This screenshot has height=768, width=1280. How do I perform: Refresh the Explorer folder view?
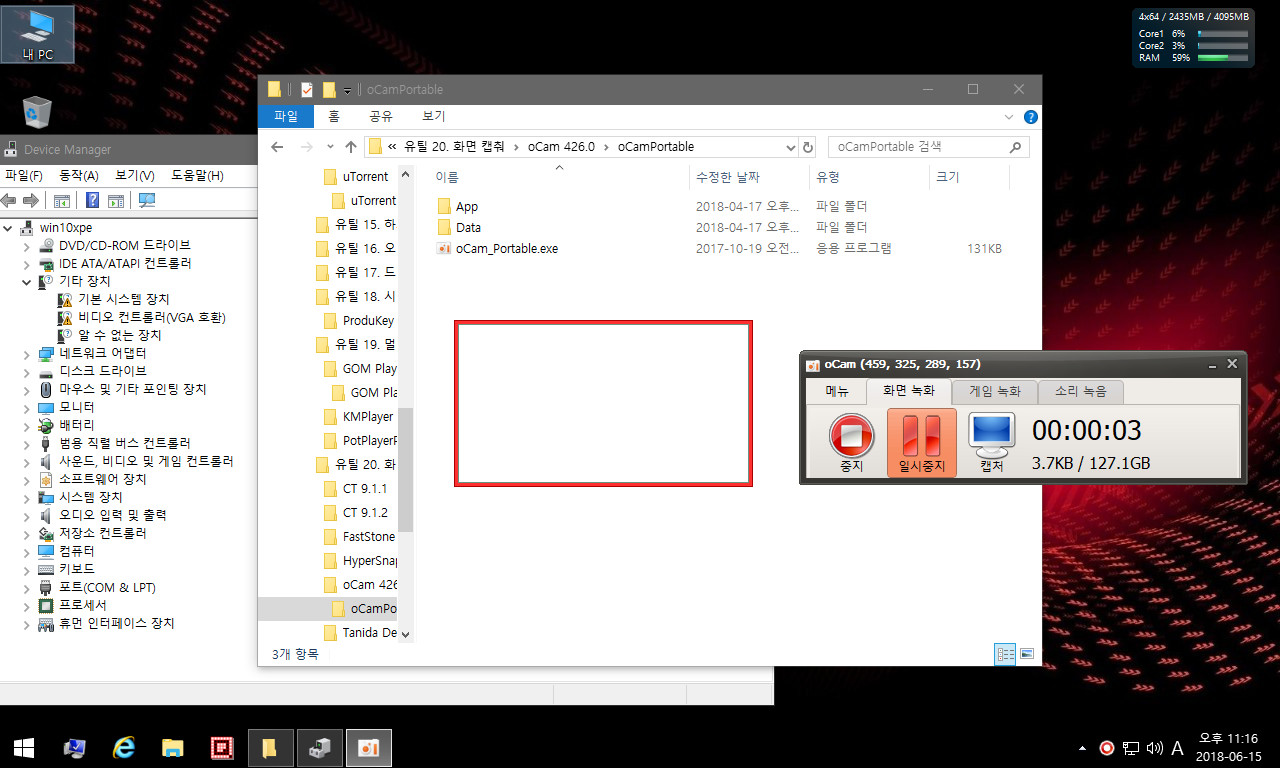pos(808,147)
